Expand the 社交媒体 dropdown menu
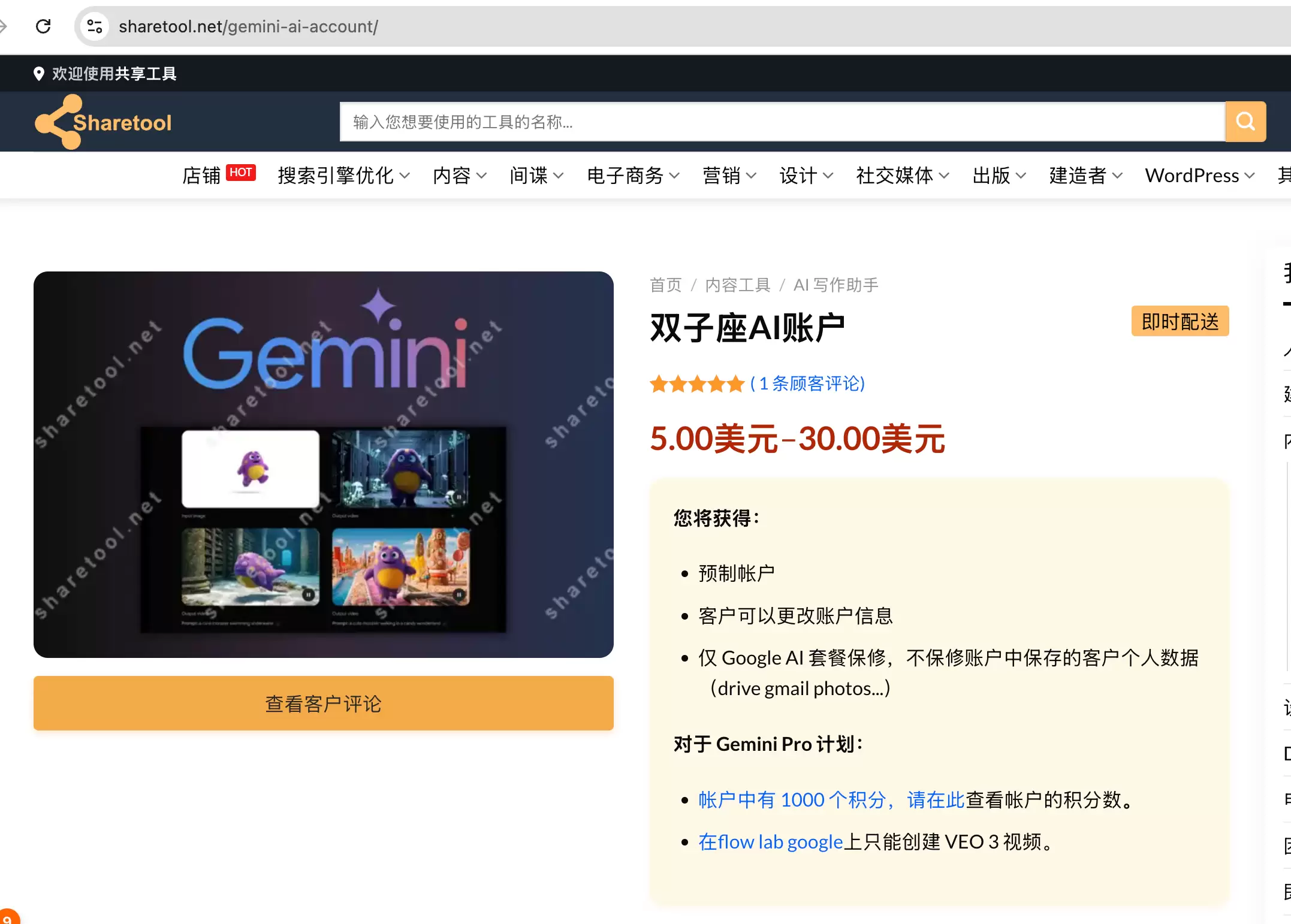 tap(903, 176)
